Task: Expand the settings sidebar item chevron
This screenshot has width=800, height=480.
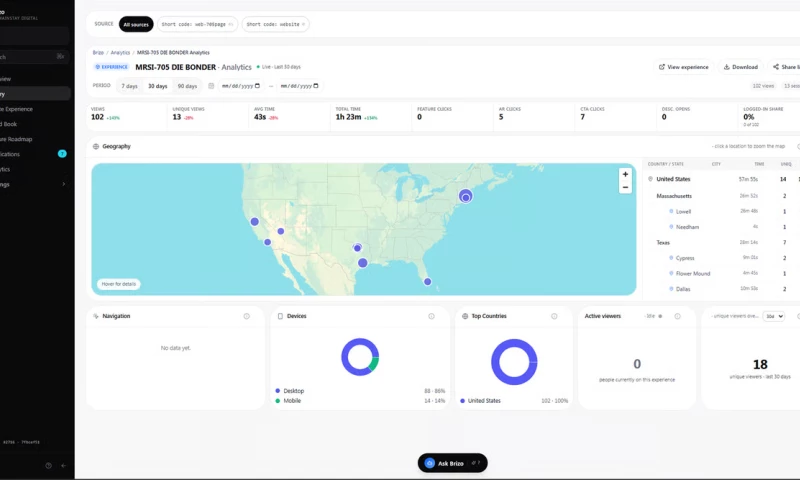Action: [x=63, y=184]
